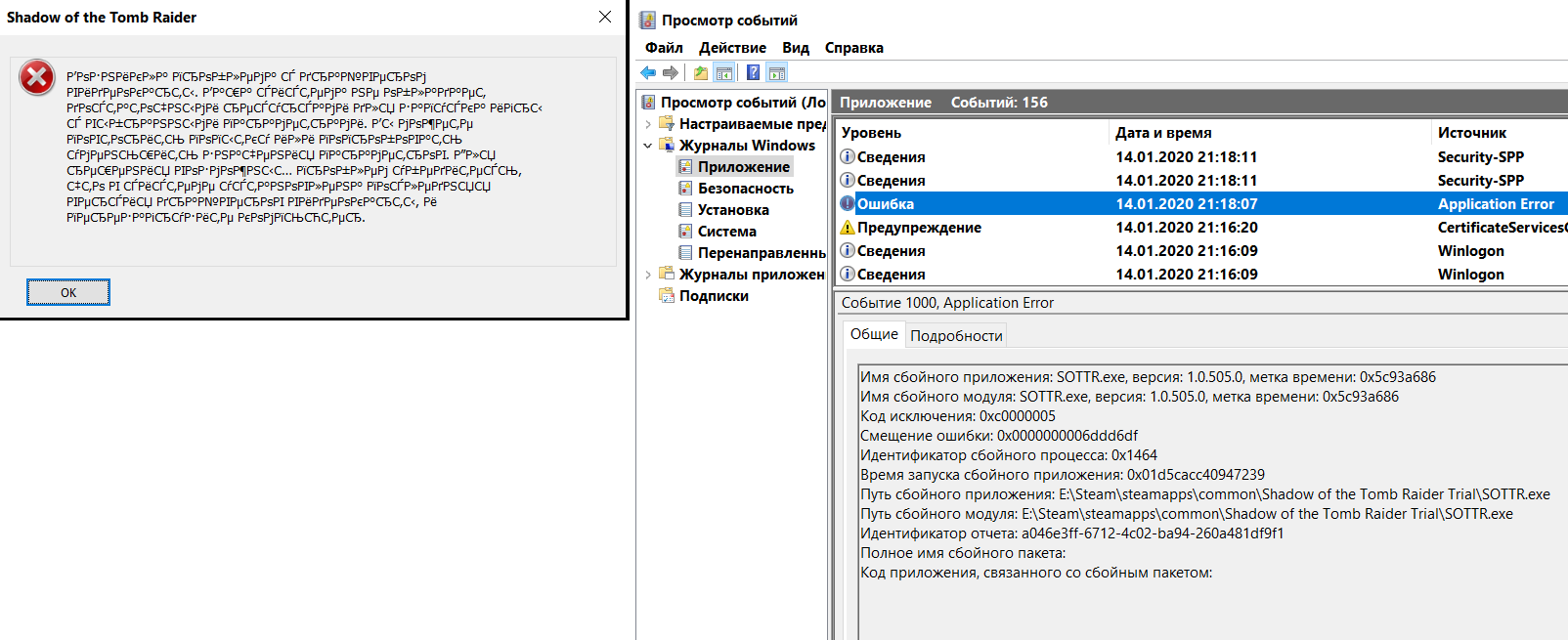Open the Файл menu
Viewport: 1568px width, 640px height.
pyautogui.click(x=664, y=48)
